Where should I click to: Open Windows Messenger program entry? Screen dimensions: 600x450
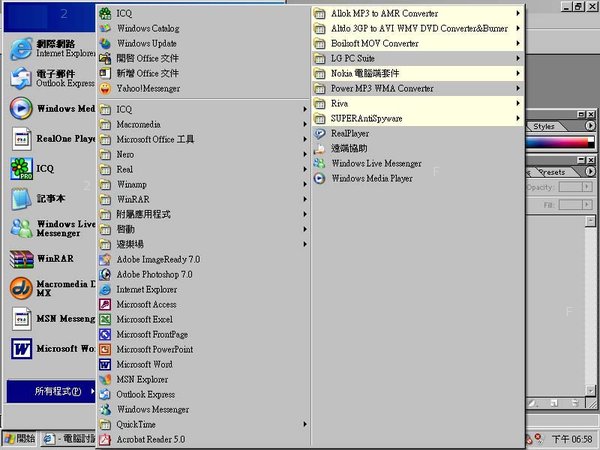(x=203, y=409)
